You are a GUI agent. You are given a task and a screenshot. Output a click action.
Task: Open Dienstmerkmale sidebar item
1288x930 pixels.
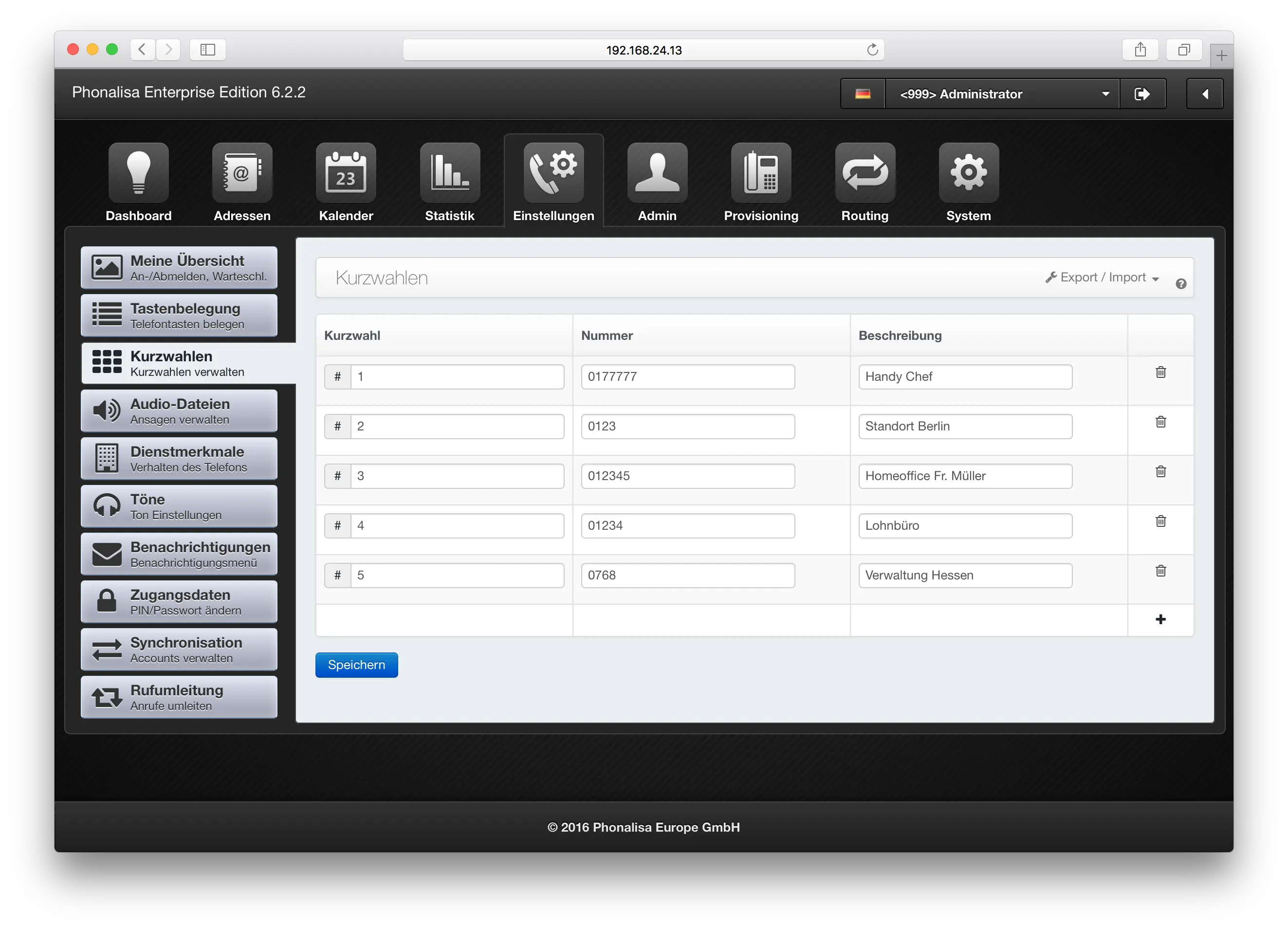[x=179, y=459]
